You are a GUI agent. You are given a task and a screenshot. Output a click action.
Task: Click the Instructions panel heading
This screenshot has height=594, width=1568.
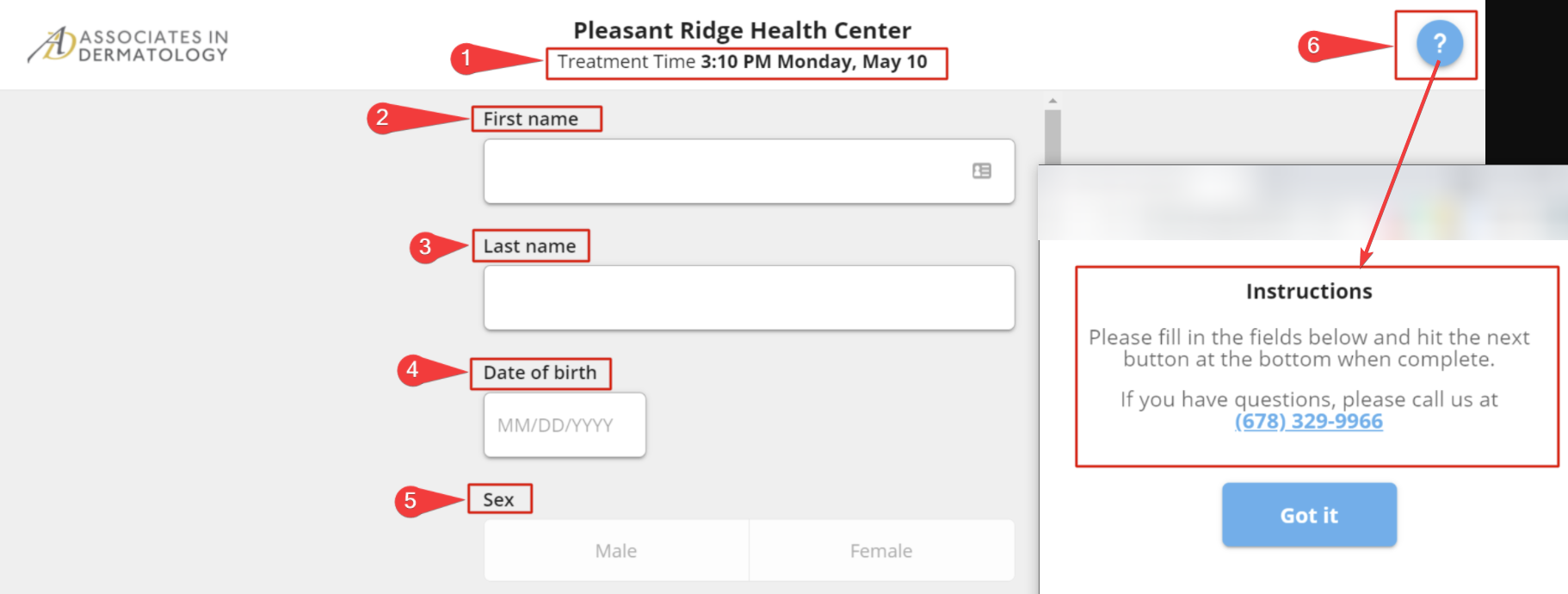coord(1309,291)
